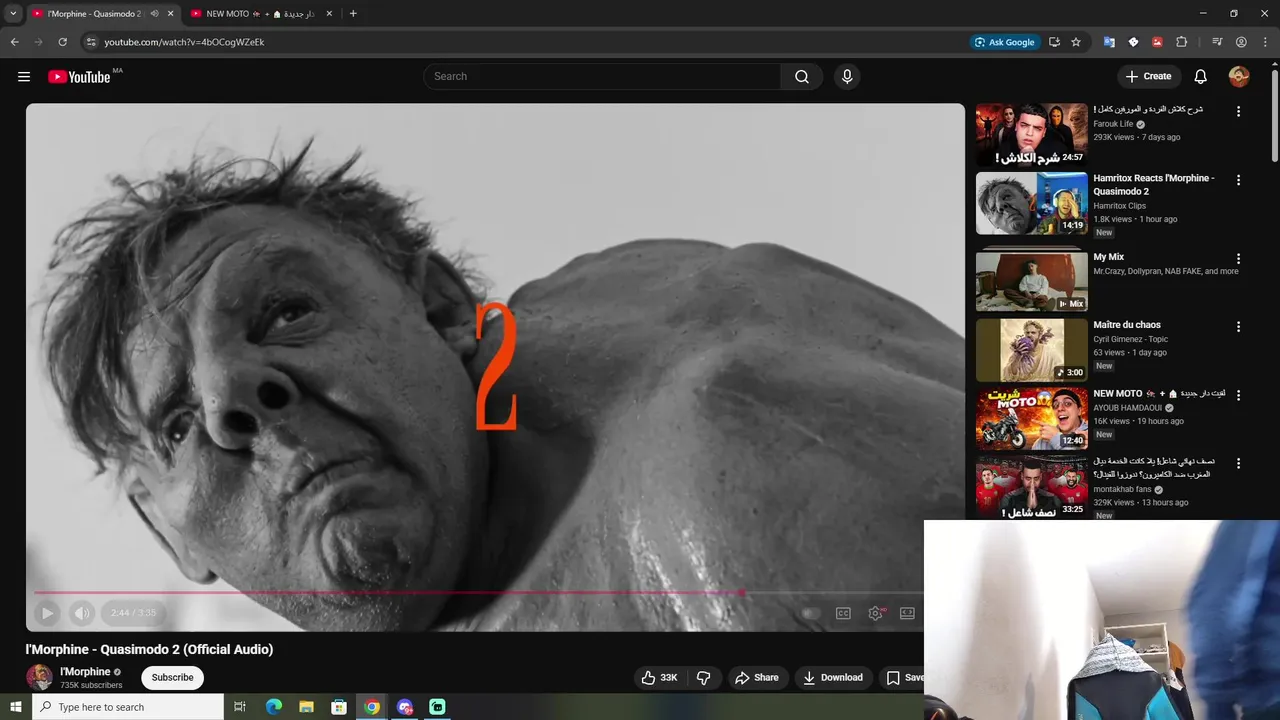
Task: Play the video with the play button
Action: 47,613
